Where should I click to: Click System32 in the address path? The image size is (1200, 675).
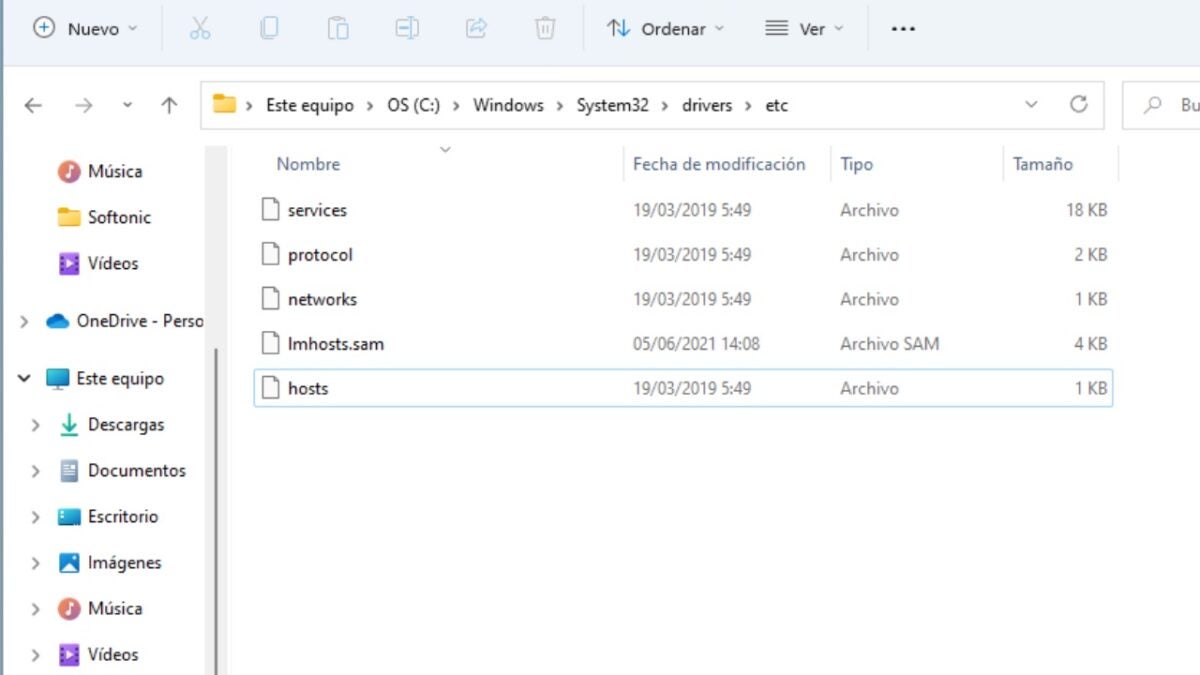coord(612,105)
